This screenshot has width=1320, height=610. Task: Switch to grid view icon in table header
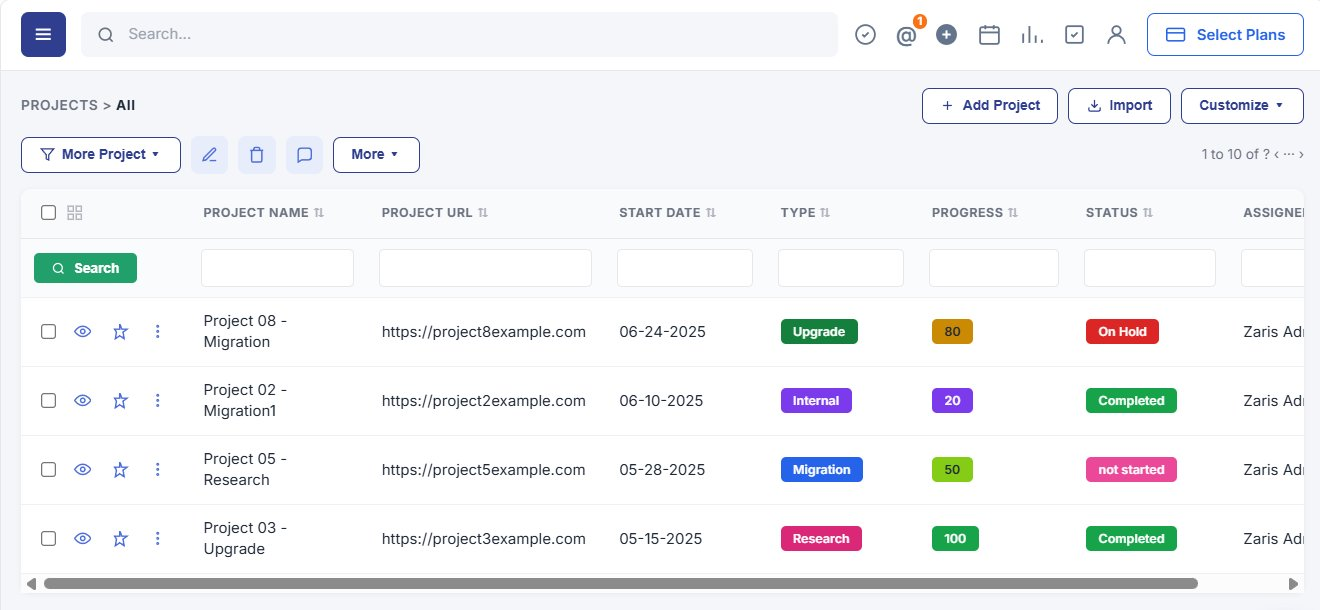[x=74, y=213]
